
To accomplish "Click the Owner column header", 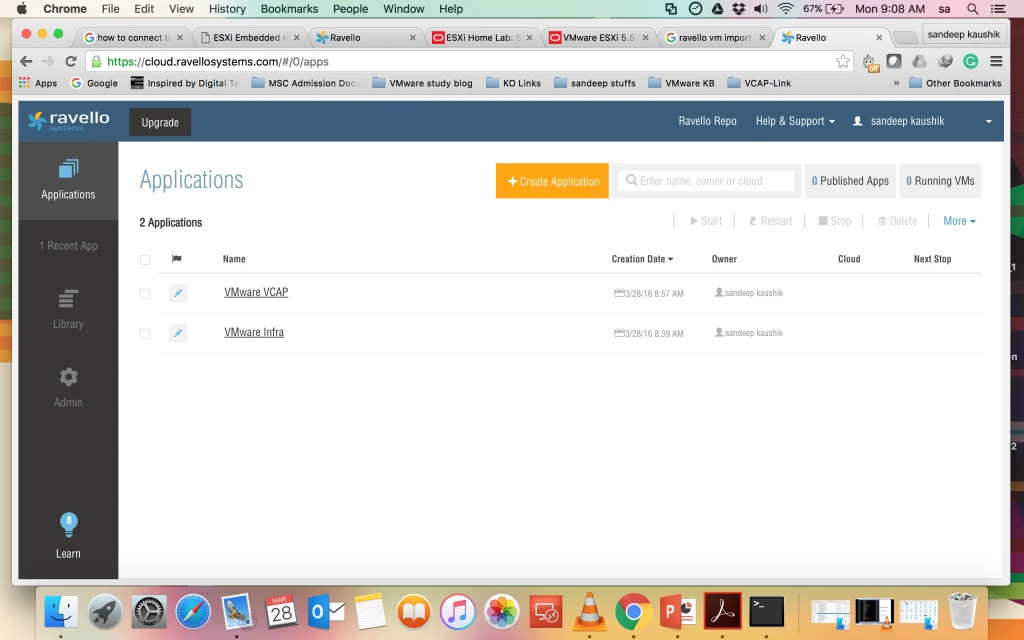I will click(724, 259).
